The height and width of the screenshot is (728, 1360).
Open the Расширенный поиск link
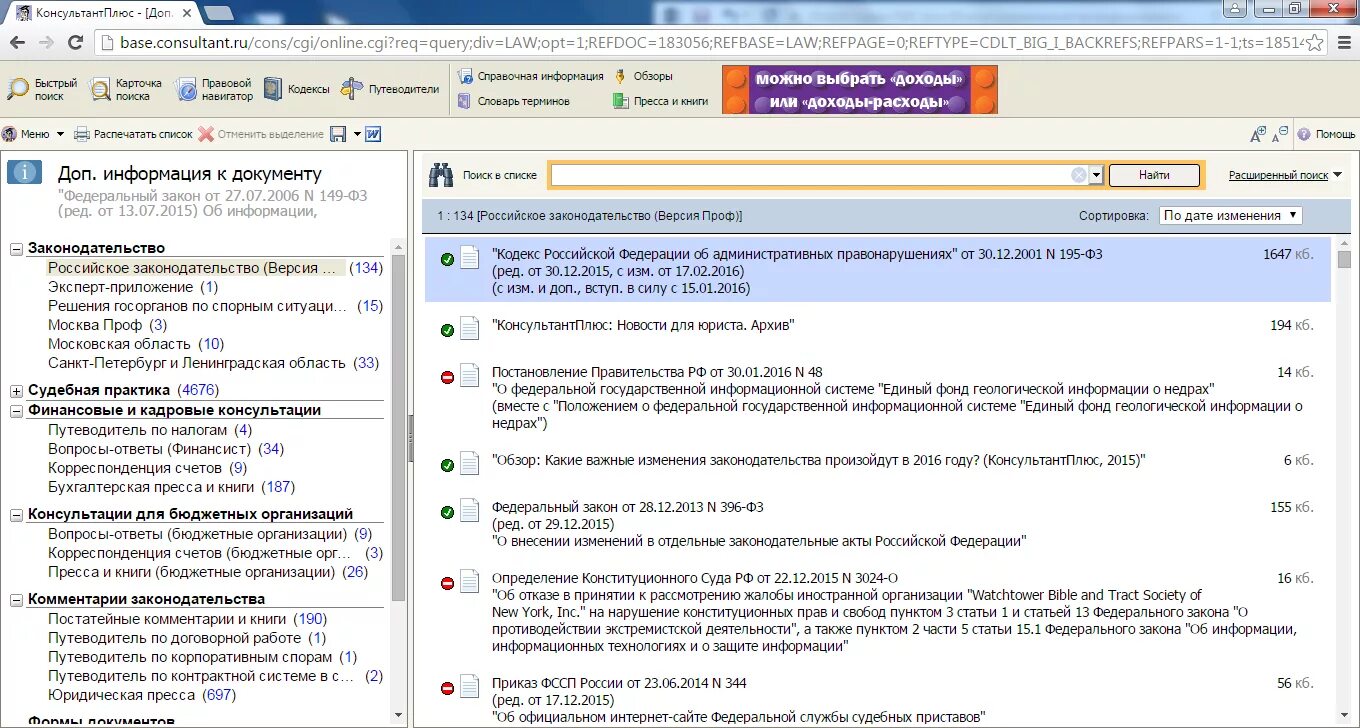[1278, 175]
